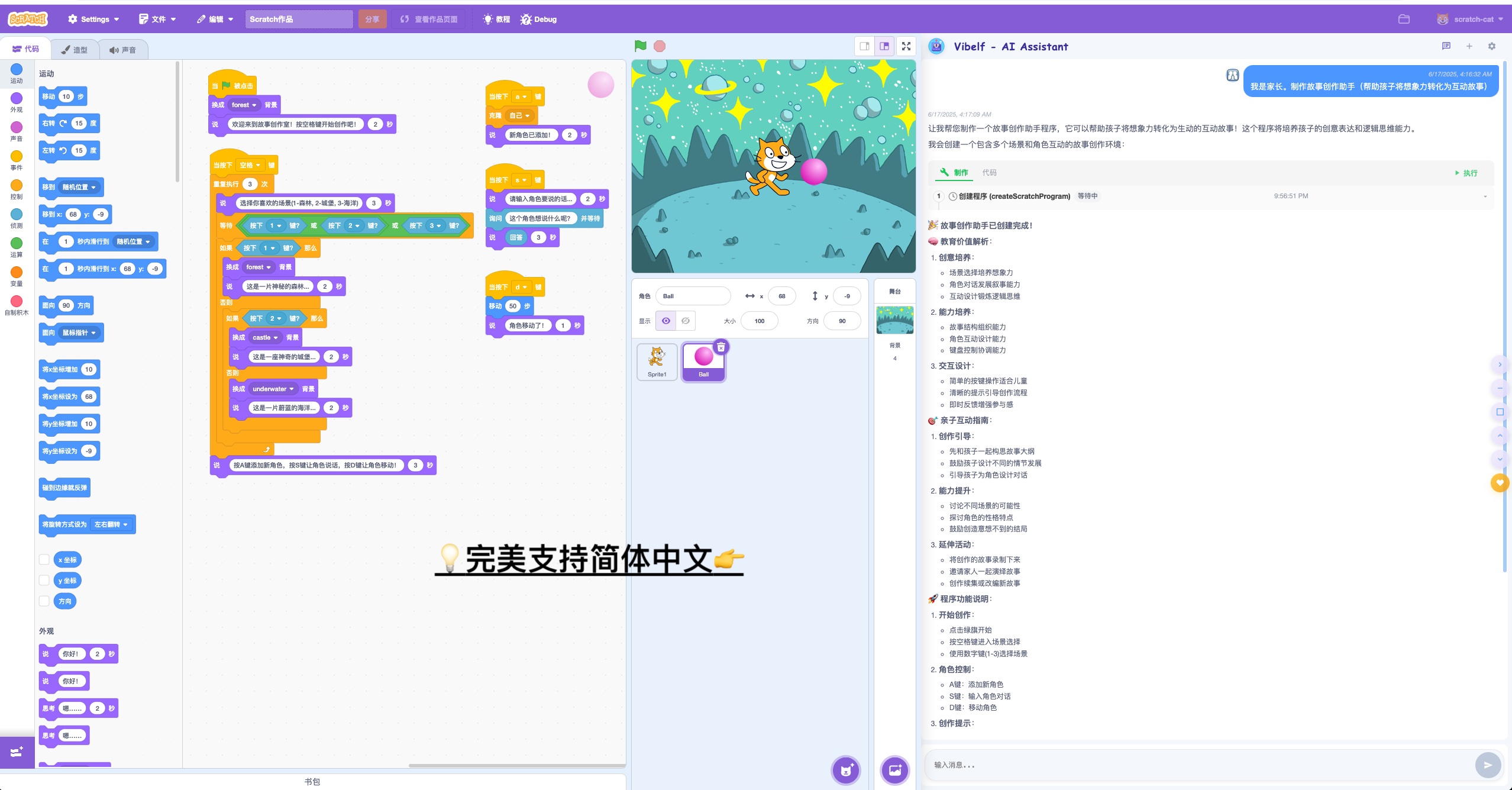Screen dimensions: 1512x790
Task: Open the Debug tool in the top bar
Action: tap(537, 19)
